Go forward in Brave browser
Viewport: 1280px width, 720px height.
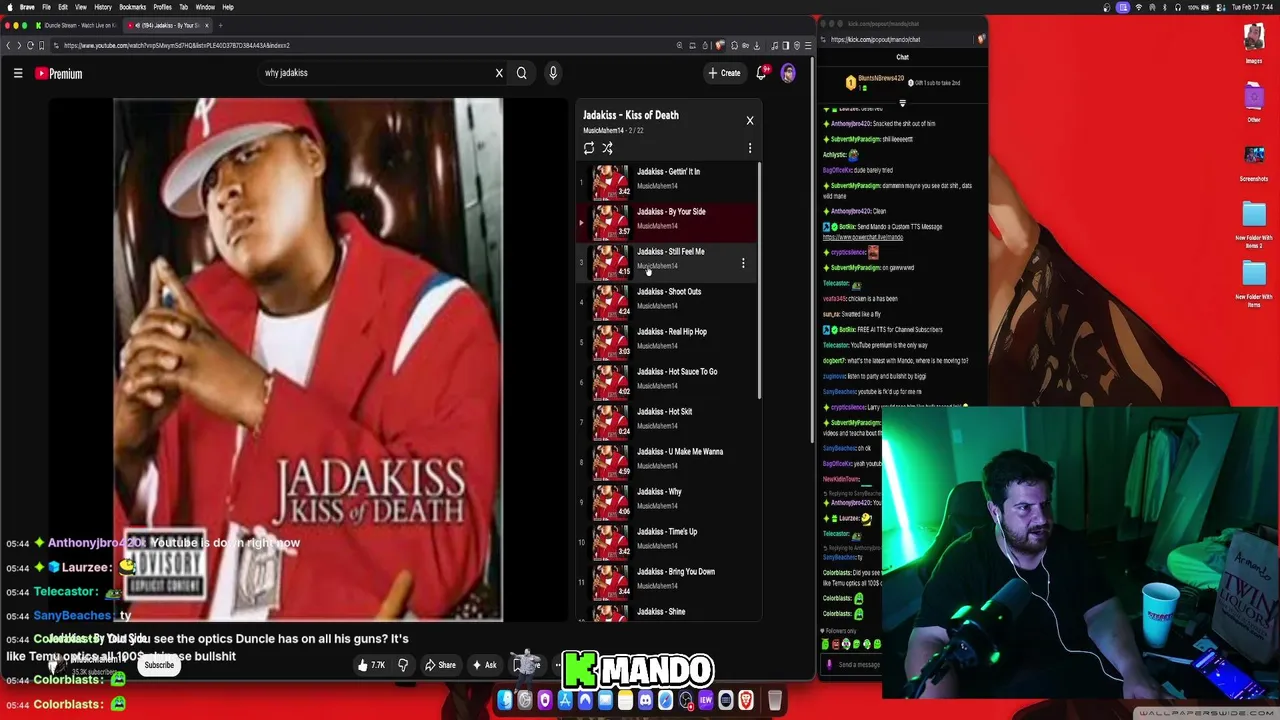(x=19, y=45)
